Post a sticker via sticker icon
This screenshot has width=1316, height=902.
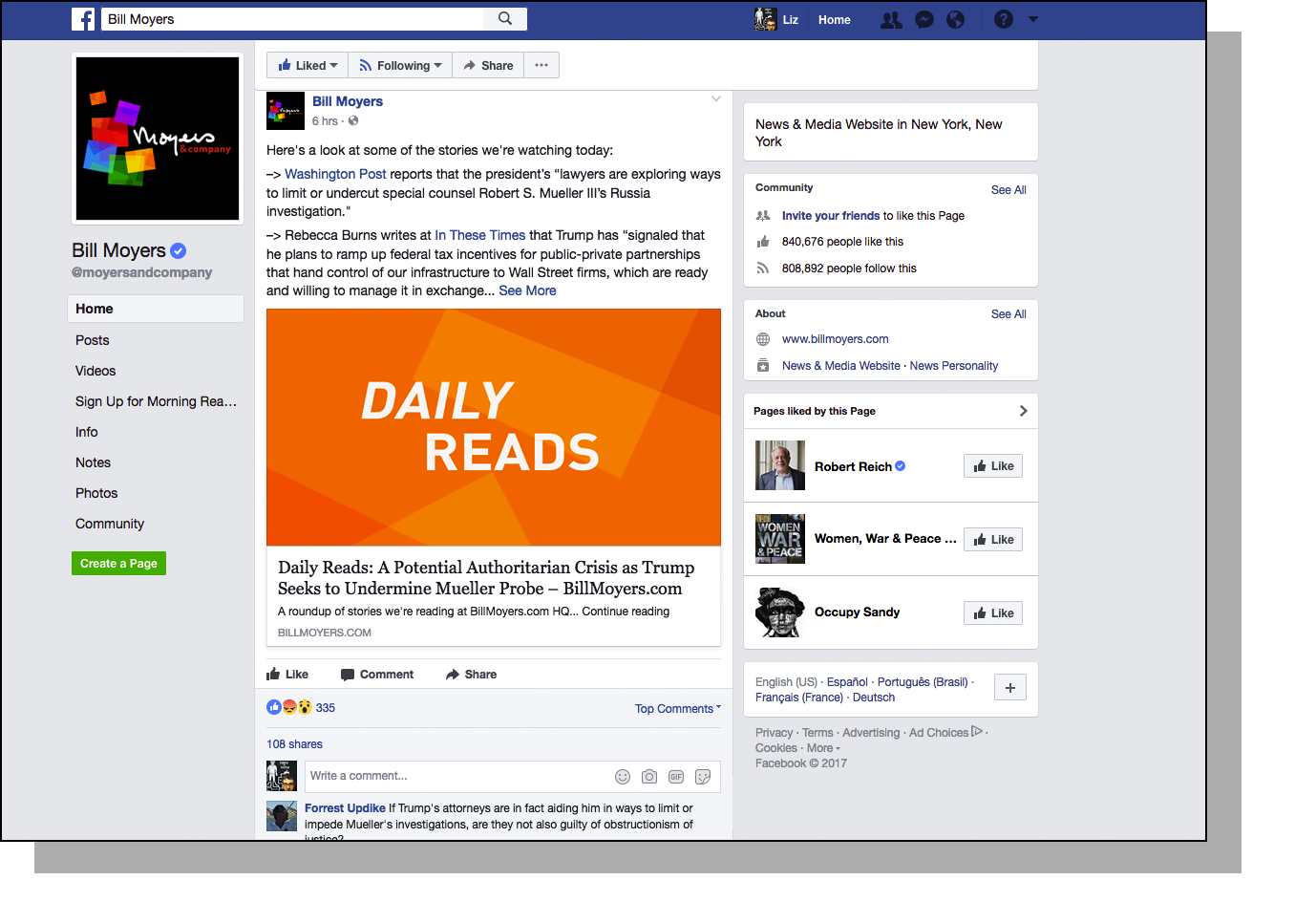tap(703, 777)
